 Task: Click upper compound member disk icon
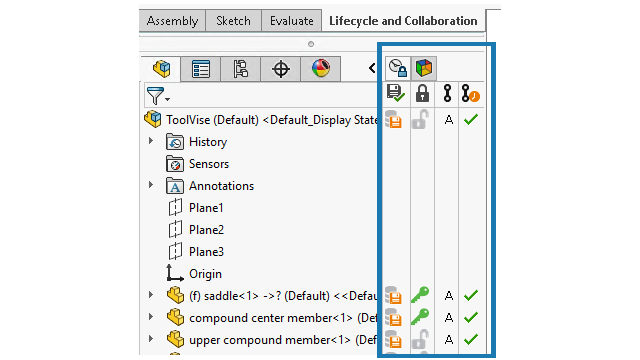coord(394,339)
